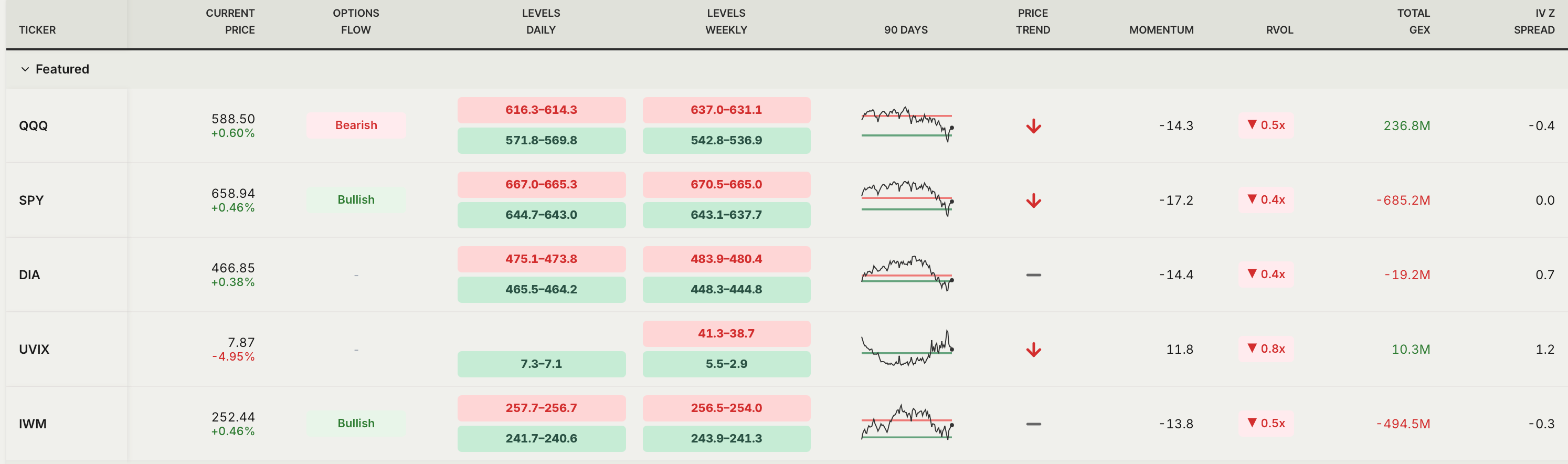
Task: Click the UVIX momentum value 11.8
Action: pyautogui.click(x=1180, y=350)
